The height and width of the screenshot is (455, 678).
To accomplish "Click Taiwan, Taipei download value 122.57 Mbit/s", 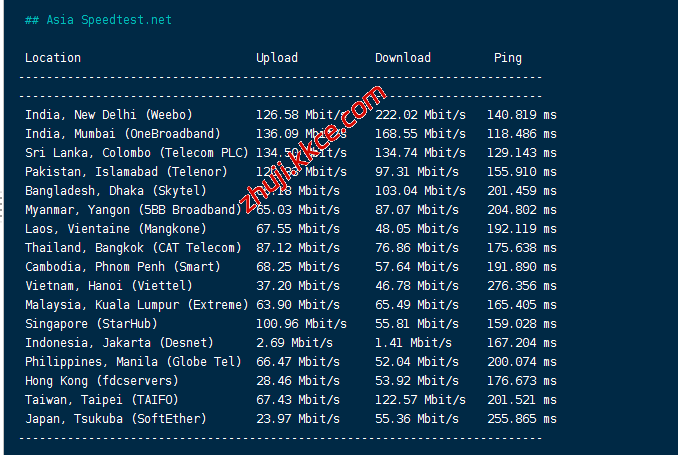I will click(x=420, y=400).
